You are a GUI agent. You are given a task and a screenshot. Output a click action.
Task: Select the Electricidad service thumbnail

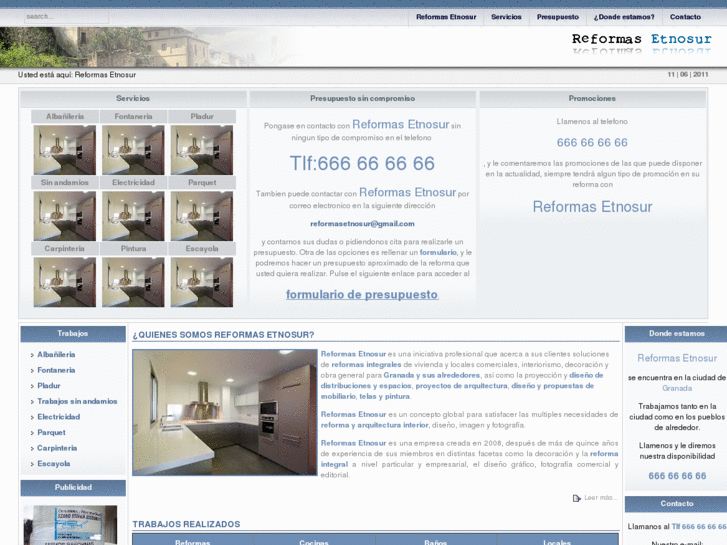coord(133,216)
